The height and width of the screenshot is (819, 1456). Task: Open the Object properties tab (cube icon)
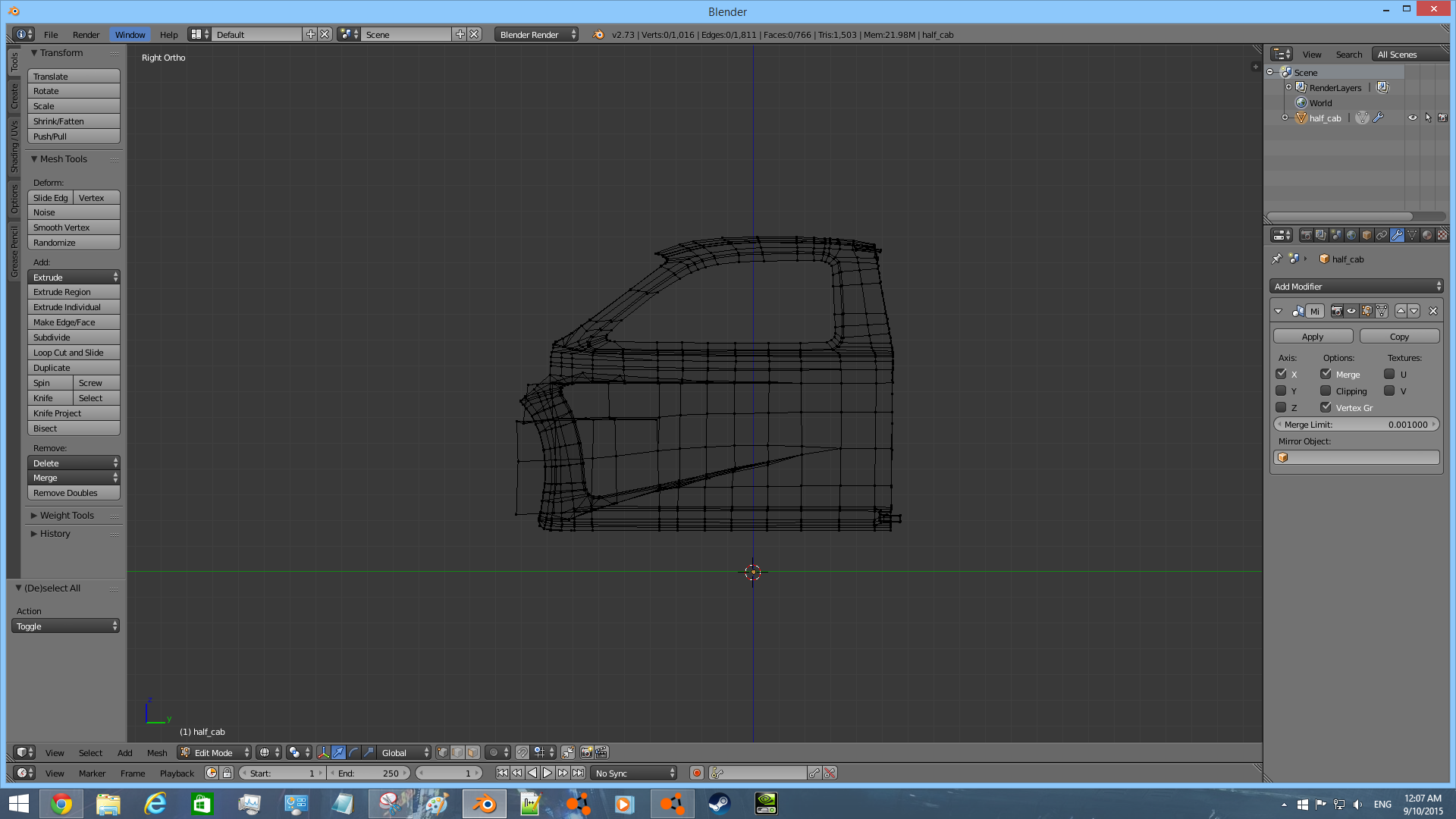1367,235
